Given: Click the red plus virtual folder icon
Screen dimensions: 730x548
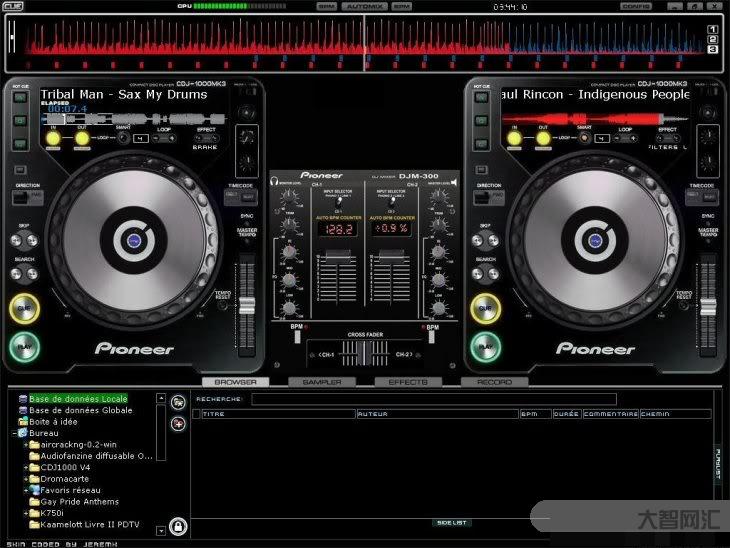Looking at the screenshot, I should [x=178, y=424].
